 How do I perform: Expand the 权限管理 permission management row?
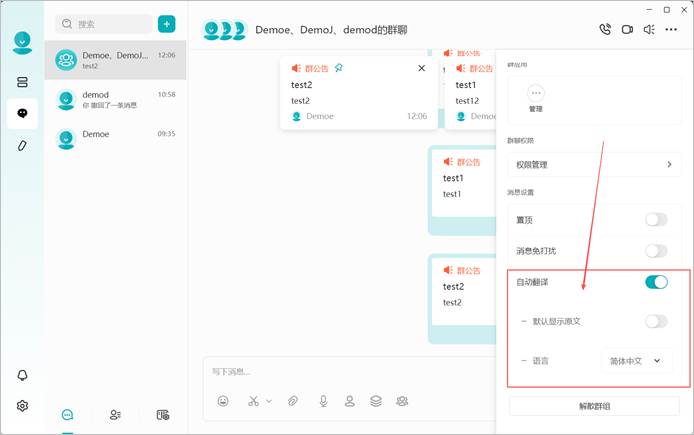click(594, 165)
